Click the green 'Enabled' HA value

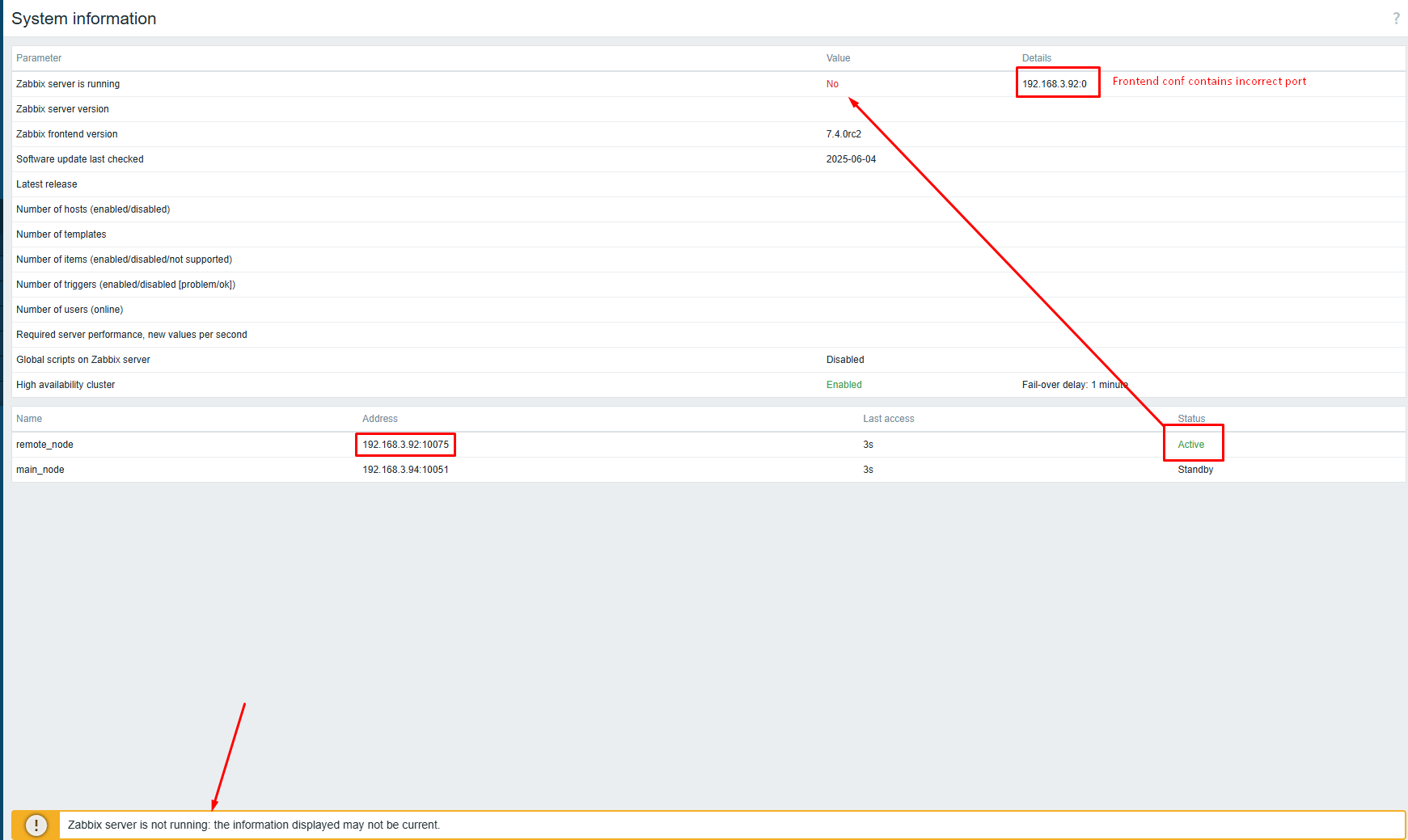coord(844,385)
